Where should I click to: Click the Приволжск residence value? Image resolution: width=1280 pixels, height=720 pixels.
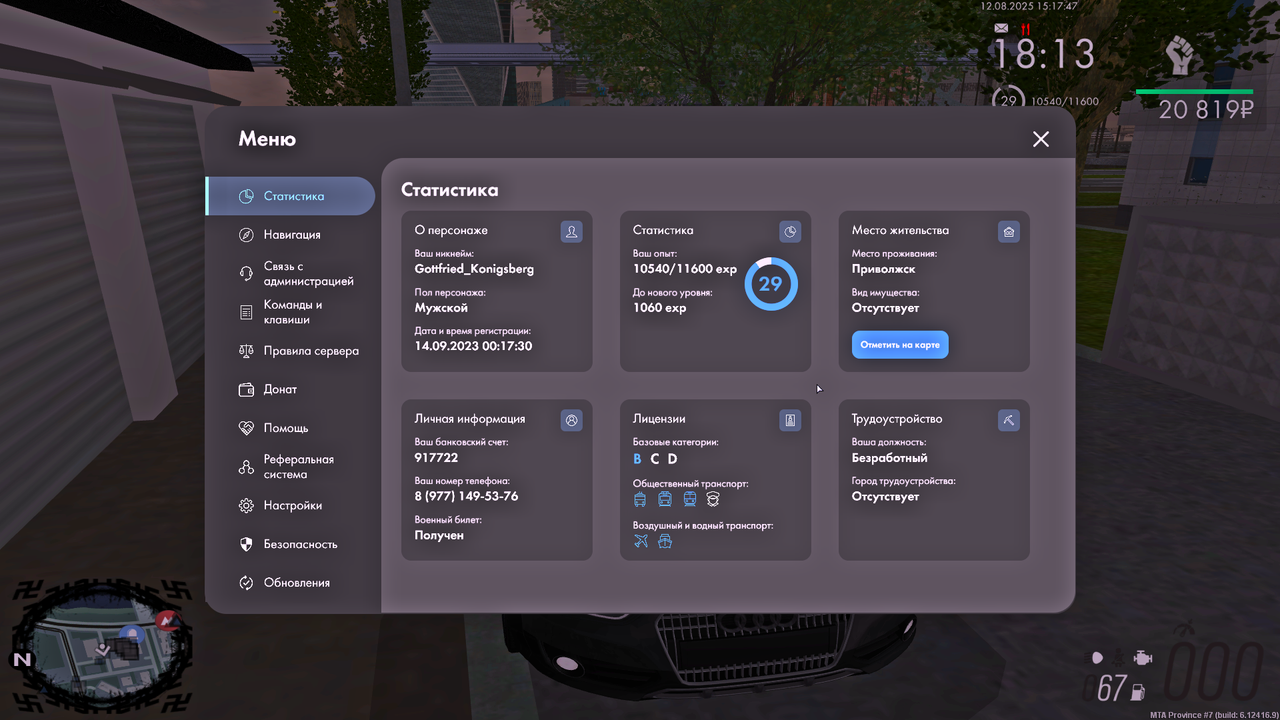coord(883,269)
